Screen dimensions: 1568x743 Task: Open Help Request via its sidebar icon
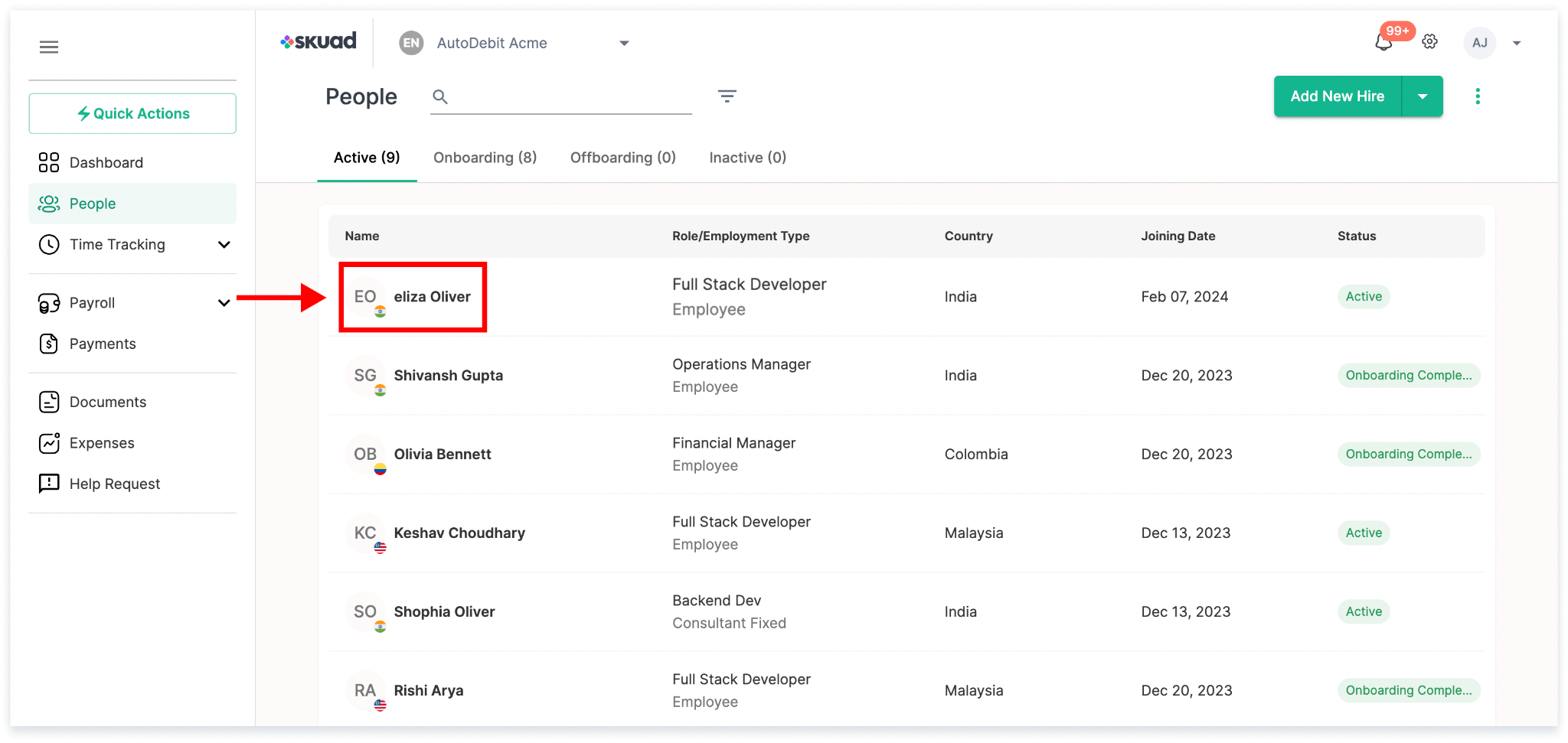coord(49,483)
